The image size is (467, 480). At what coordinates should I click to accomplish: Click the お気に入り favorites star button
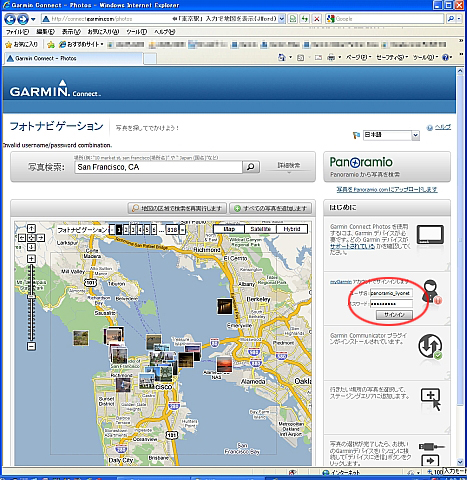pyautogui.click(x=21, y=44)
